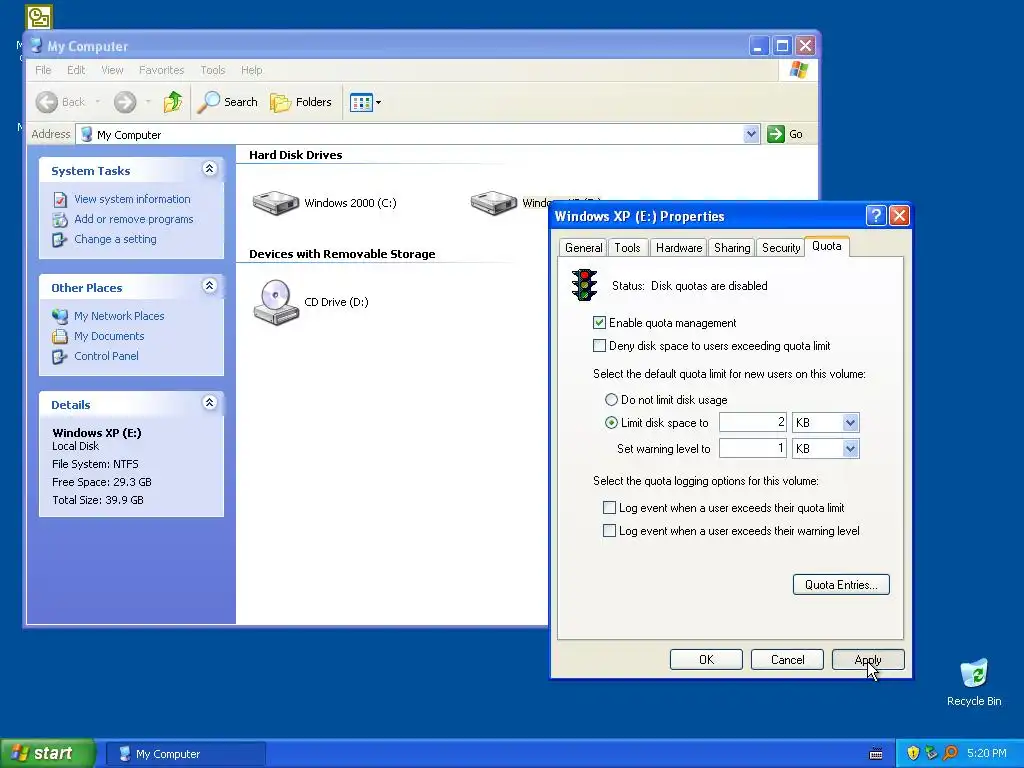Open My Network Places link
Screen dimensions: 1024x768
[x=119, y=316]
